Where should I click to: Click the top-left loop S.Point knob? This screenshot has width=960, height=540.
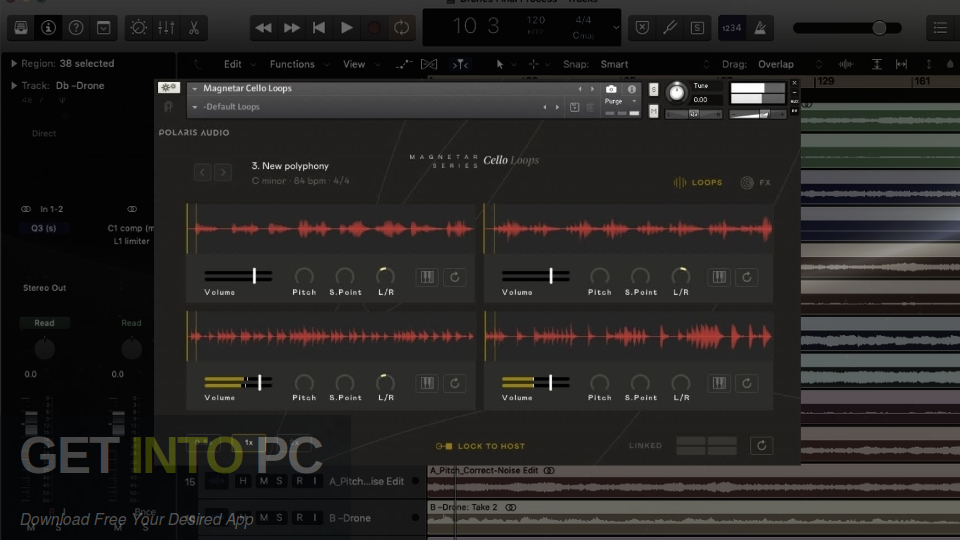(345, 276)
